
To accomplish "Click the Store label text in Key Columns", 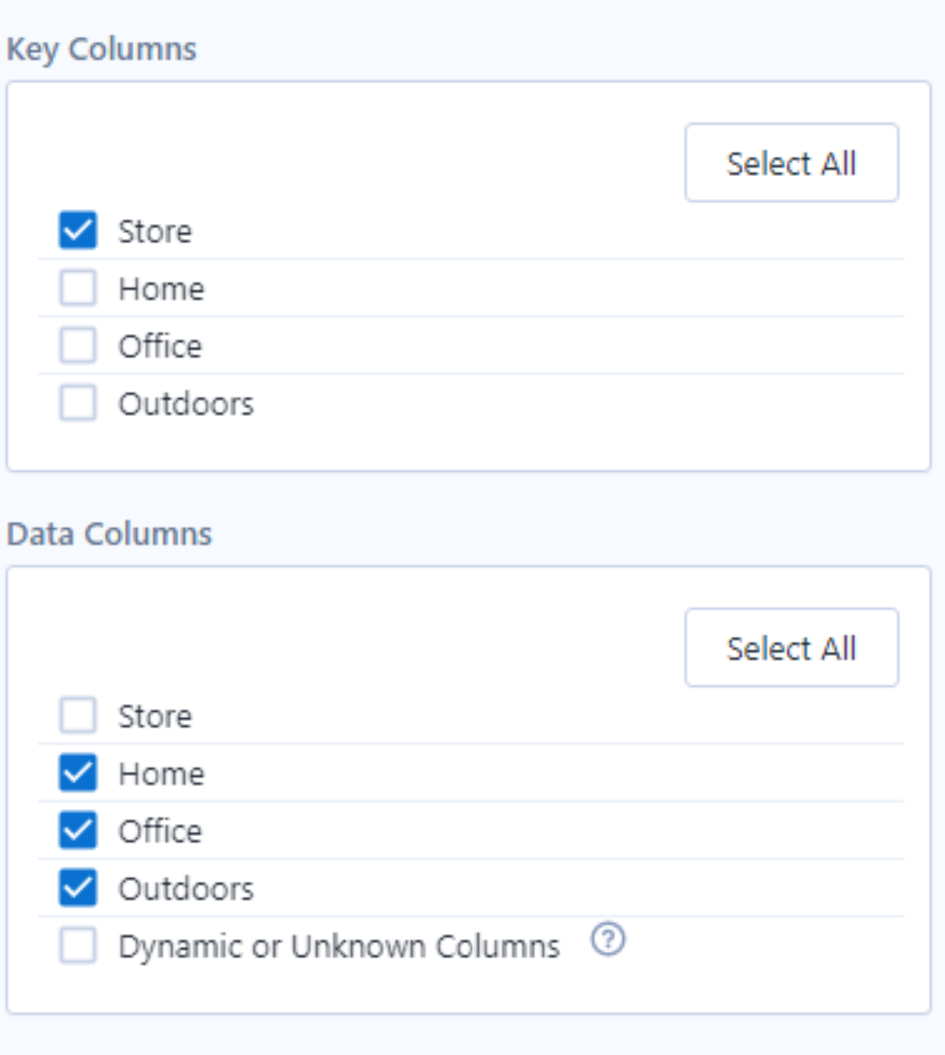I will pos(155,231).
